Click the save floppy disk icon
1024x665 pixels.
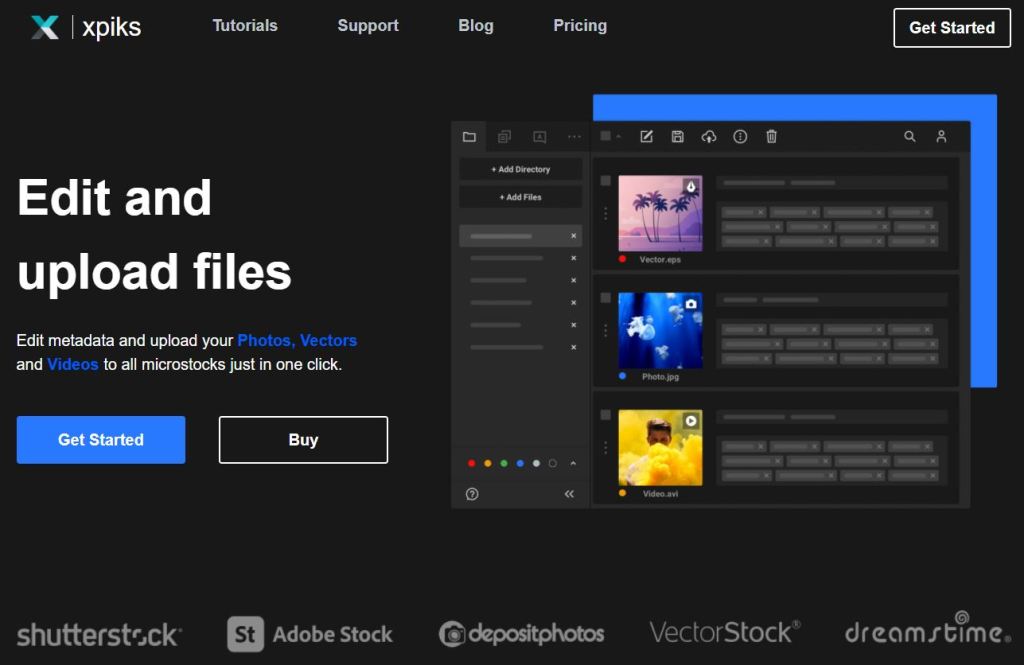(x=677, y=137)
